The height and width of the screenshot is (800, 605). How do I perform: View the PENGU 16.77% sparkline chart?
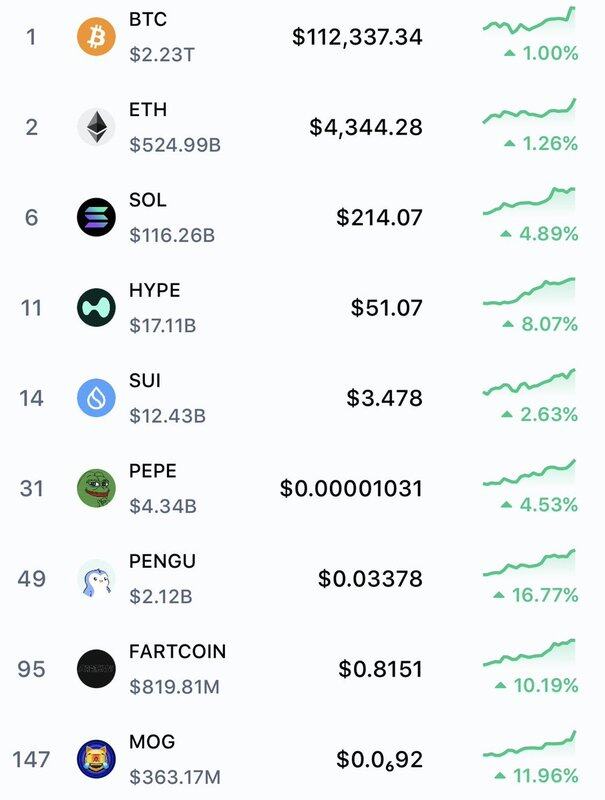tap(529, 563)
